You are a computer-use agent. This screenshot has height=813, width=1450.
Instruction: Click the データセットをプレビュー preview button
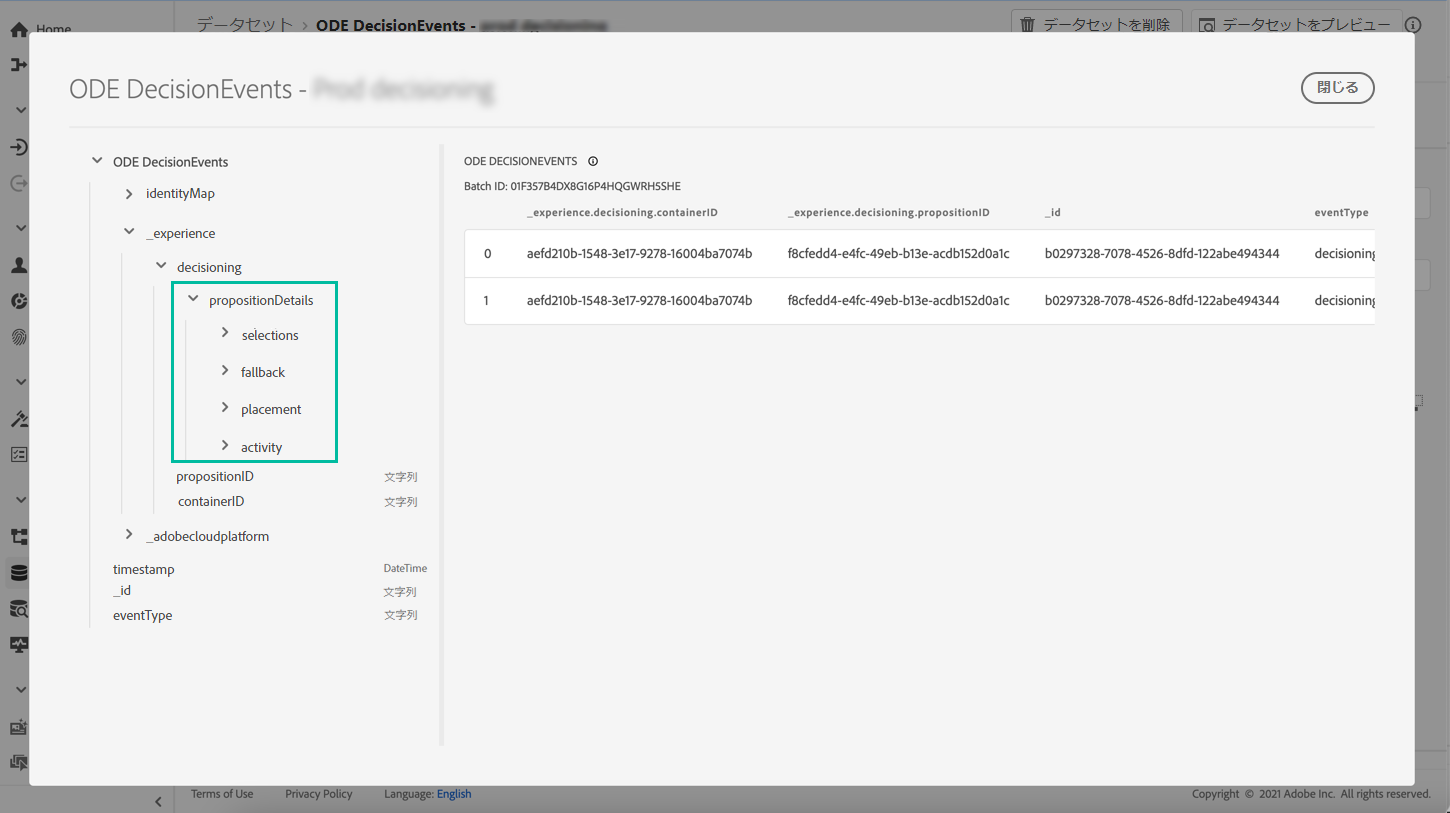click(1295, 25)
